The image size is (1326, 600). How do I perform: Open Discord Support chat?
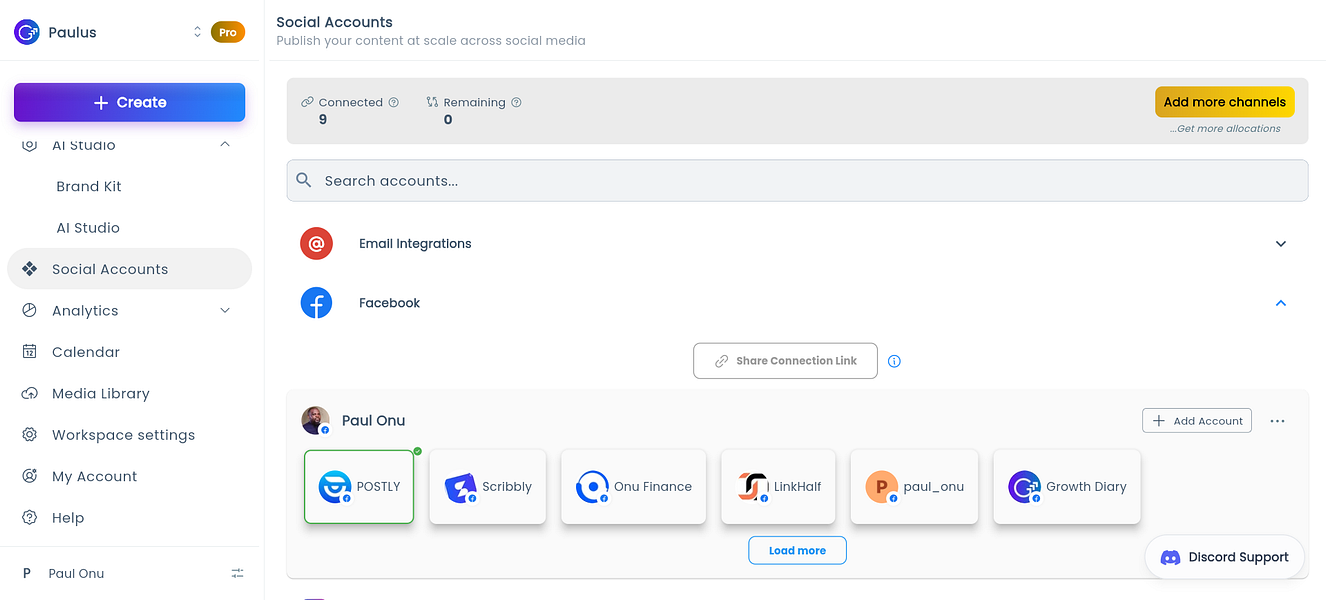click(1225, 557)
